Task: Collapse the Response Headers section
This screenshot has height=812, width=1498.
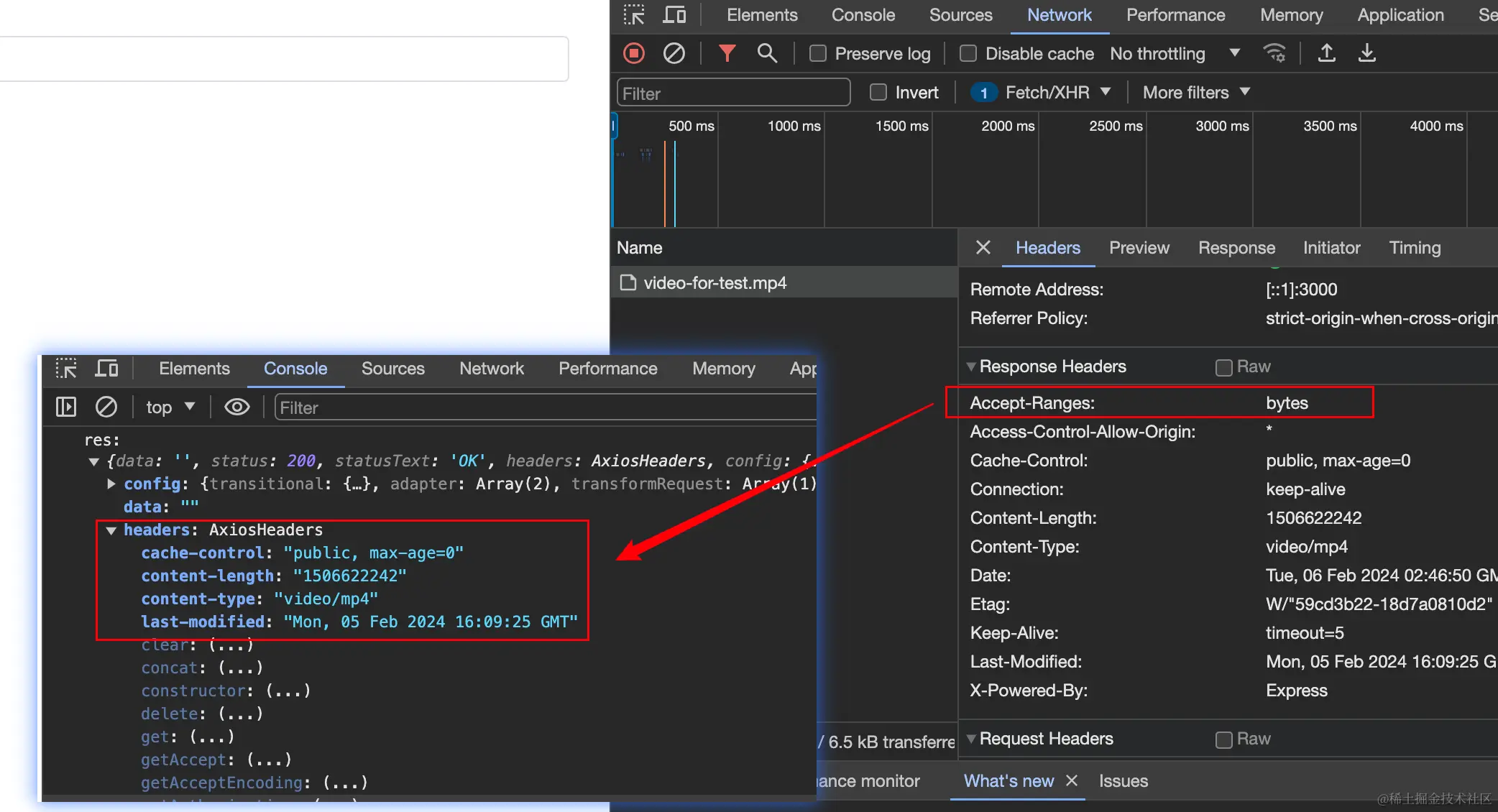Action: tap(971, 366)
